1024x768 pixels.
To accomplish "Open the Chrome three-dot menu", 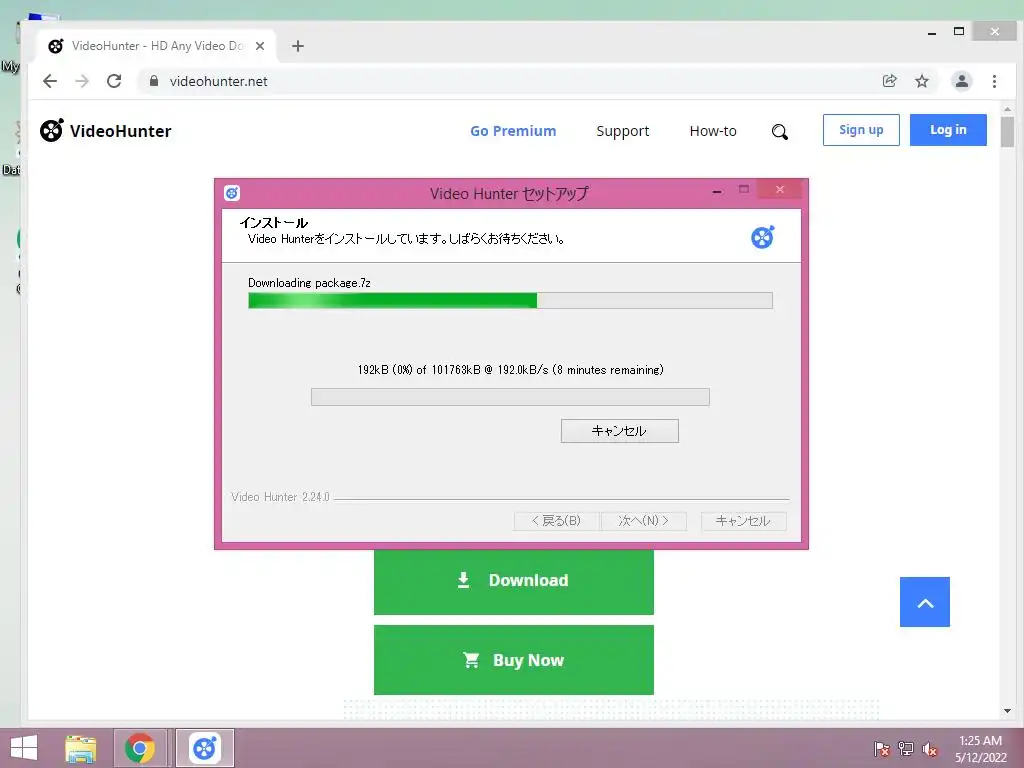I will (x=994, y=81).
